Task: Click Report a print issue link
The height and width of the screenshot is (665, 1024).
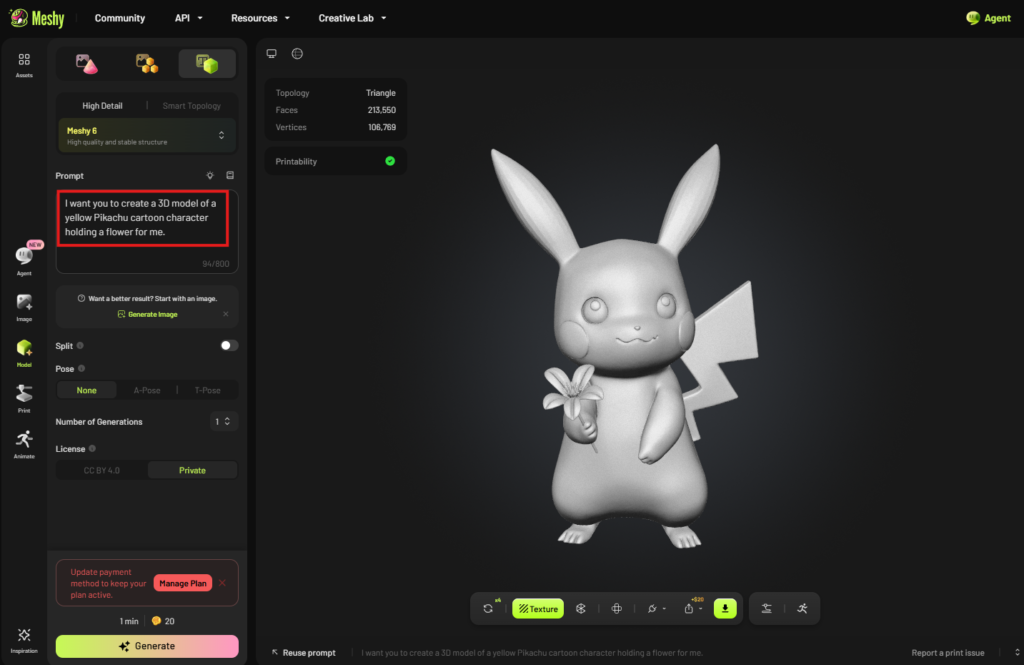Action: tap(948, 653)
